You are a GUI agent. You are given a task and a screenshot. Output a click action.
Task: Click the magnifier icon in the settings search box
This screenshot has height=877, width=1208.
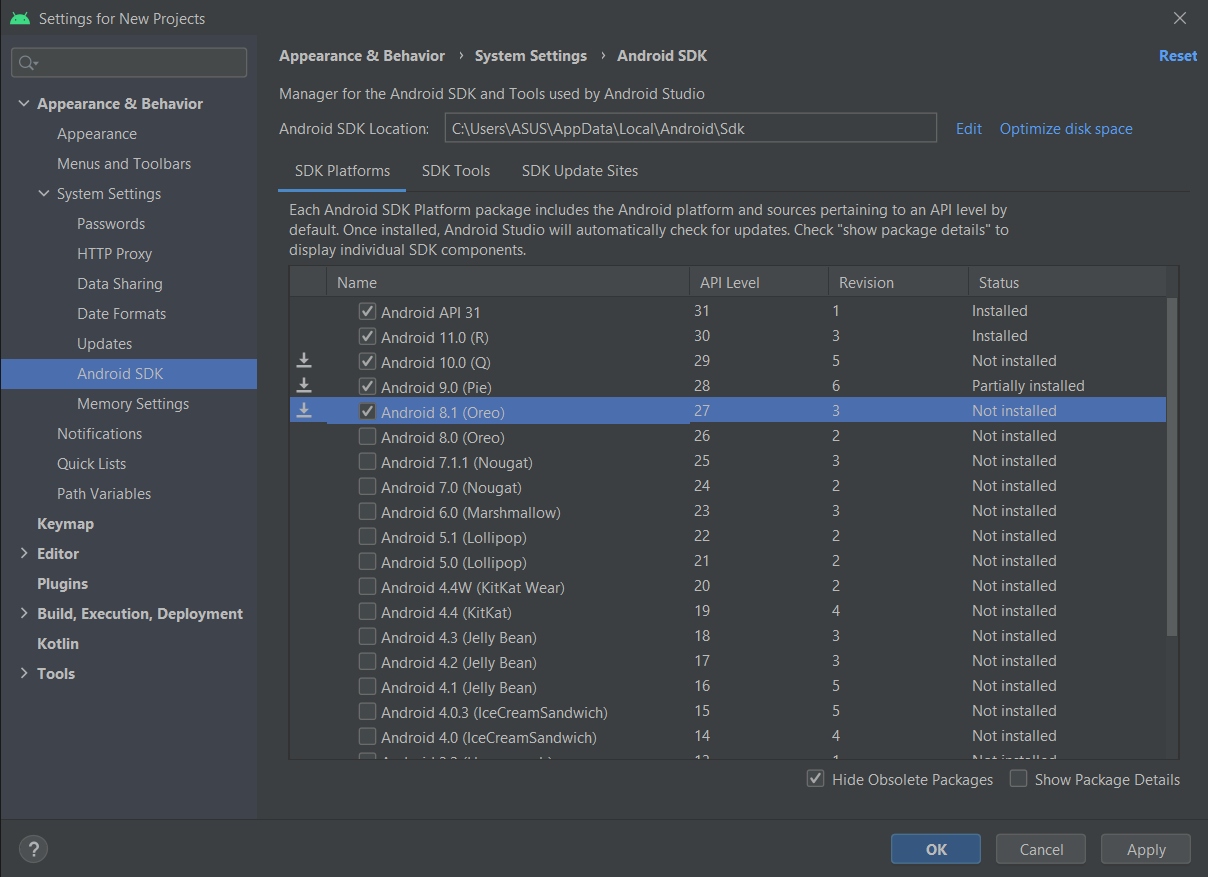pyautogui.click(x=27, y=63)
